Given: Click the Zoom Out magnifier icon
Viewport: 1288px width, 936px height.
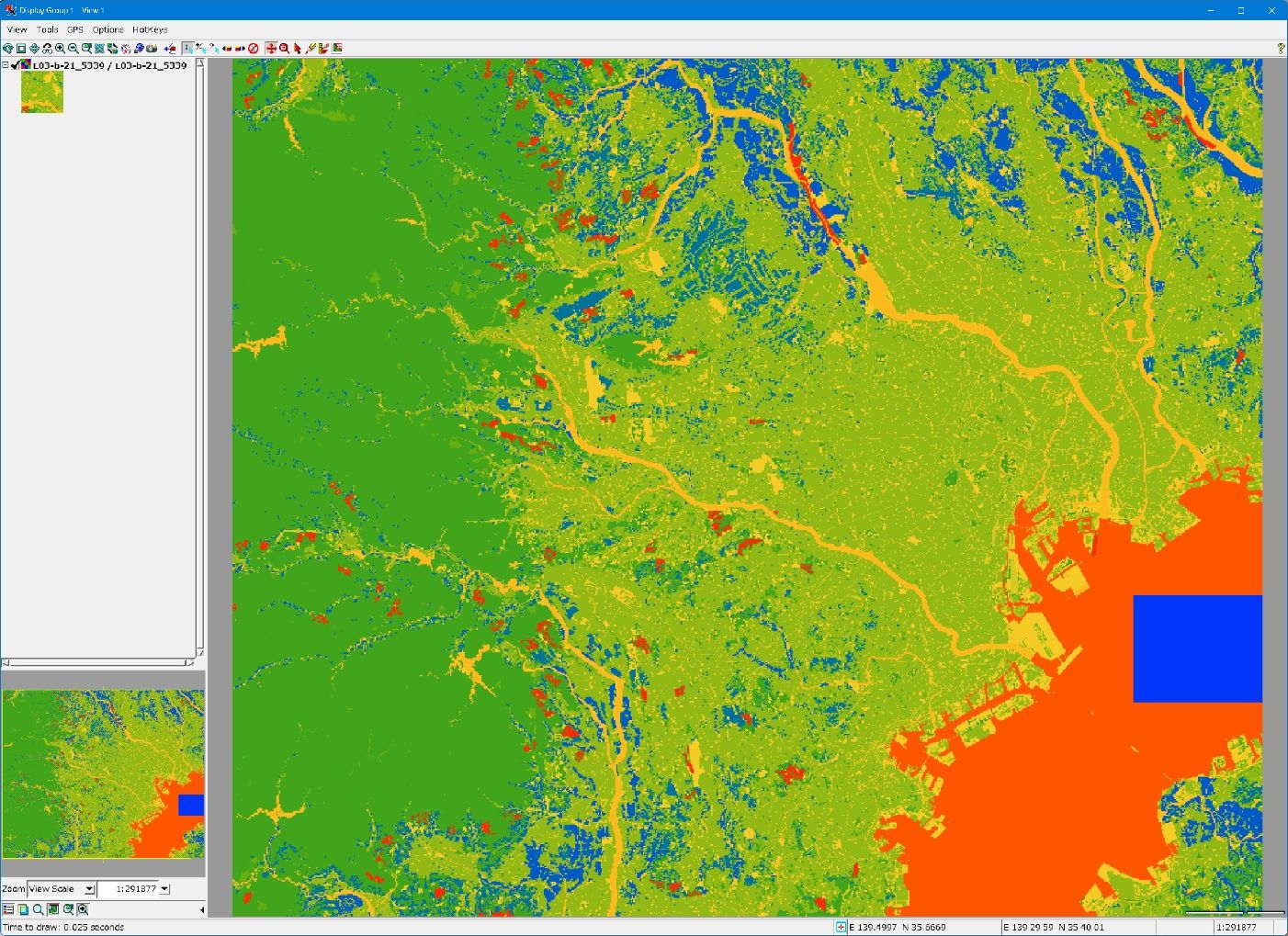Looking at the screenshot, I should (73, 49).
